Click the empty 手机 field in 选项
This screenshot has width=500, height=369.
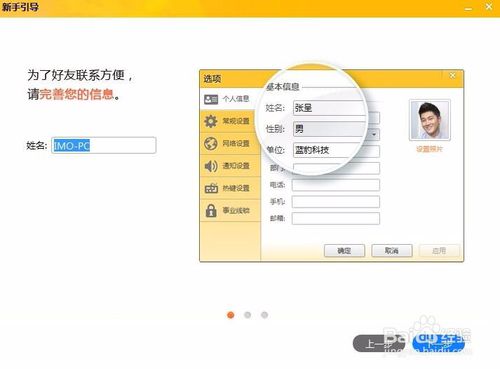point(336,202)
